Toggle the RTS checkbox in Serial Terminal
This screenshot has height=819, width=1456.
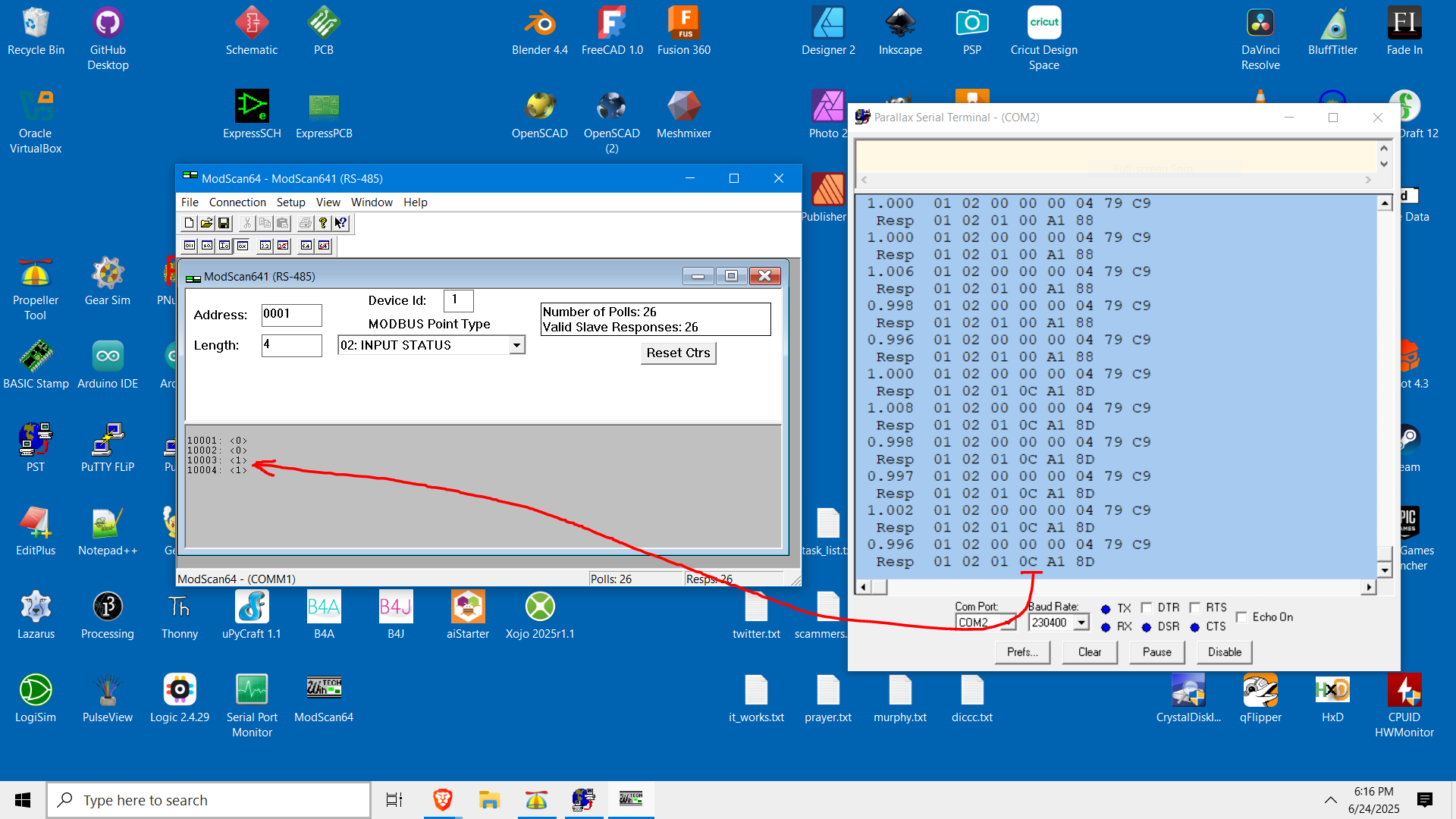click(1195, 607)
